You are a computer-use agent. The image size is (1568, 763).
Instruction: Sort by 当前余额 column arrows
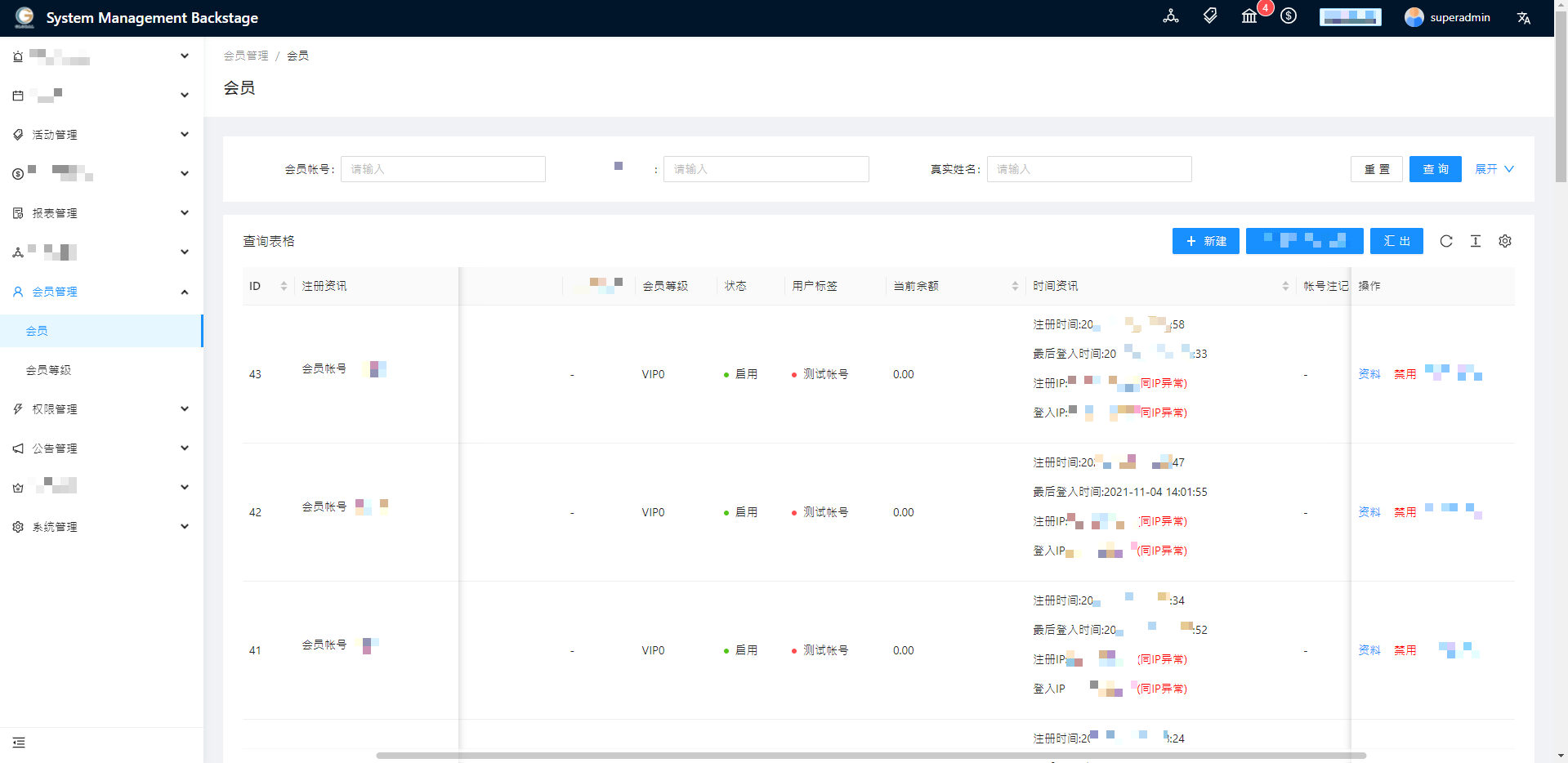[x=1015, y=286]
